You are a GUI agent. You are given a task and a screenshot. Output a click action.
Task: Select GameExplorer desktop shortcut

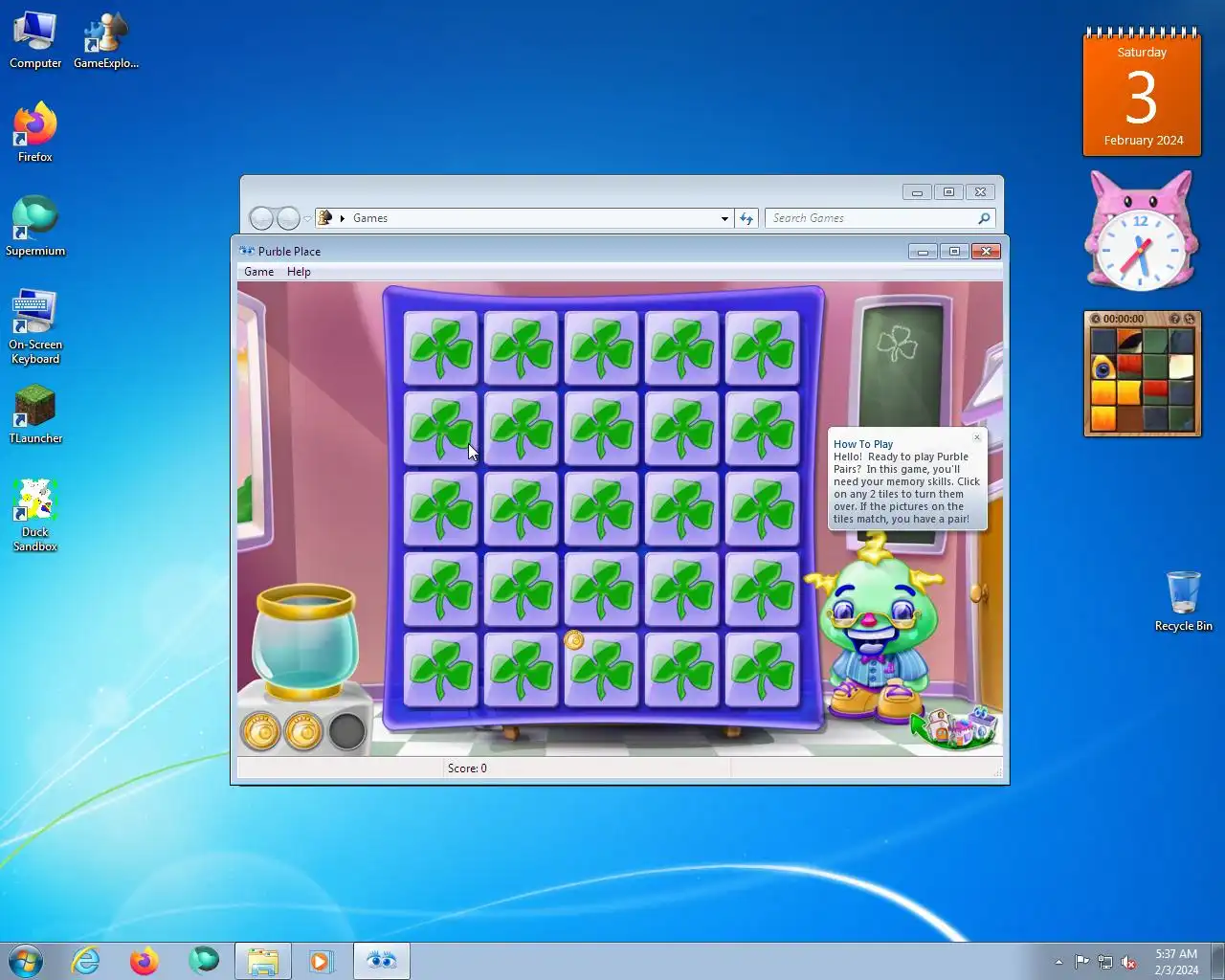click(x=106, y=40)
